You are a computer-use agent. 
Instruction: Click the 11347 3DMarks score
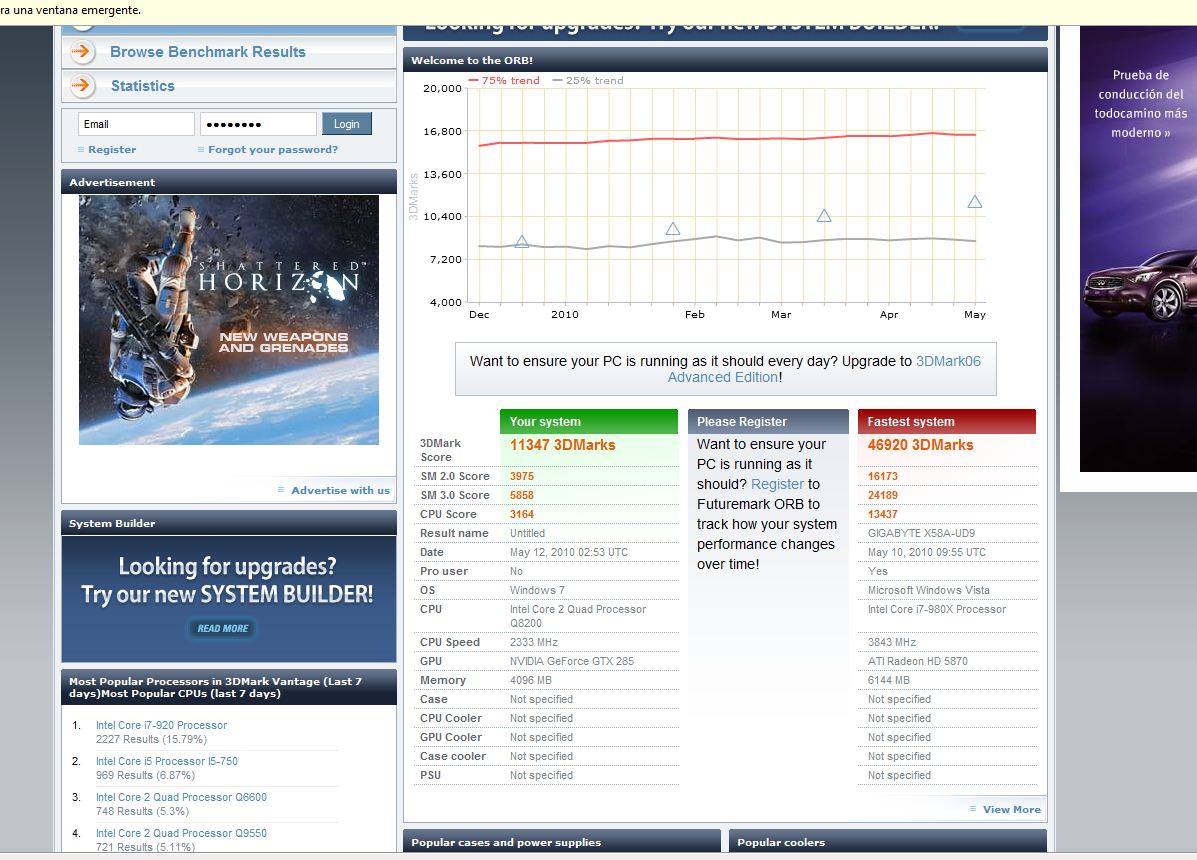point(563,445)
